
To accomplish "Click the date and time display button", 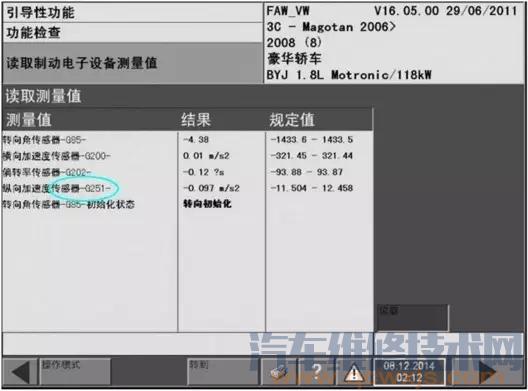I will click(409, 372).
